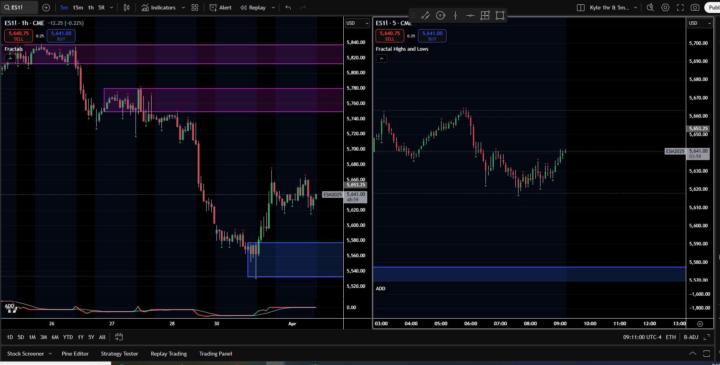Click the red SELL button on right chart
Image resolution: width=720 pixels, height=365 pixels.
pos(389,35)
